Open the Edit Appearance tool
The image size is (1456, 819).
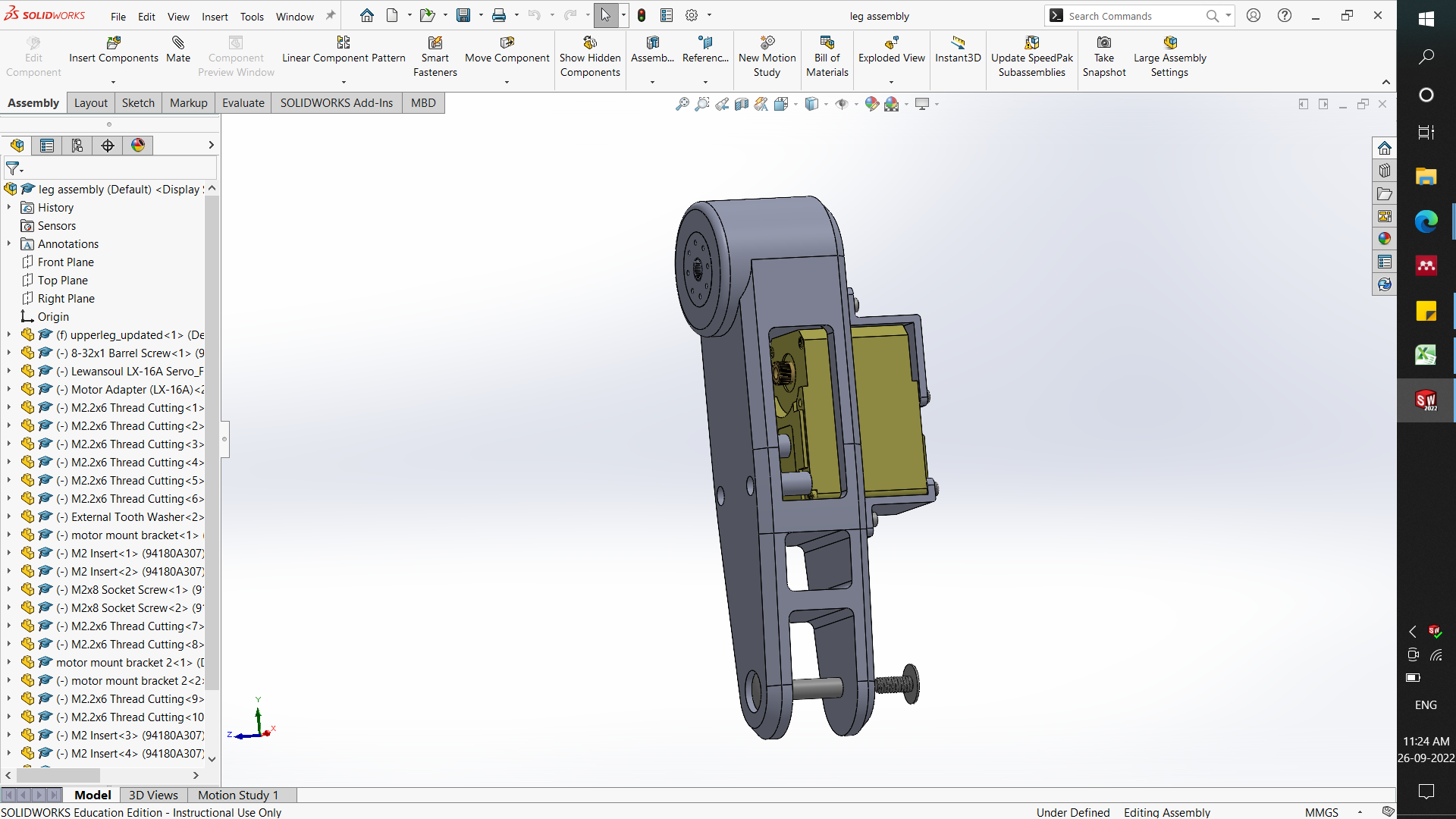[873, 104]
